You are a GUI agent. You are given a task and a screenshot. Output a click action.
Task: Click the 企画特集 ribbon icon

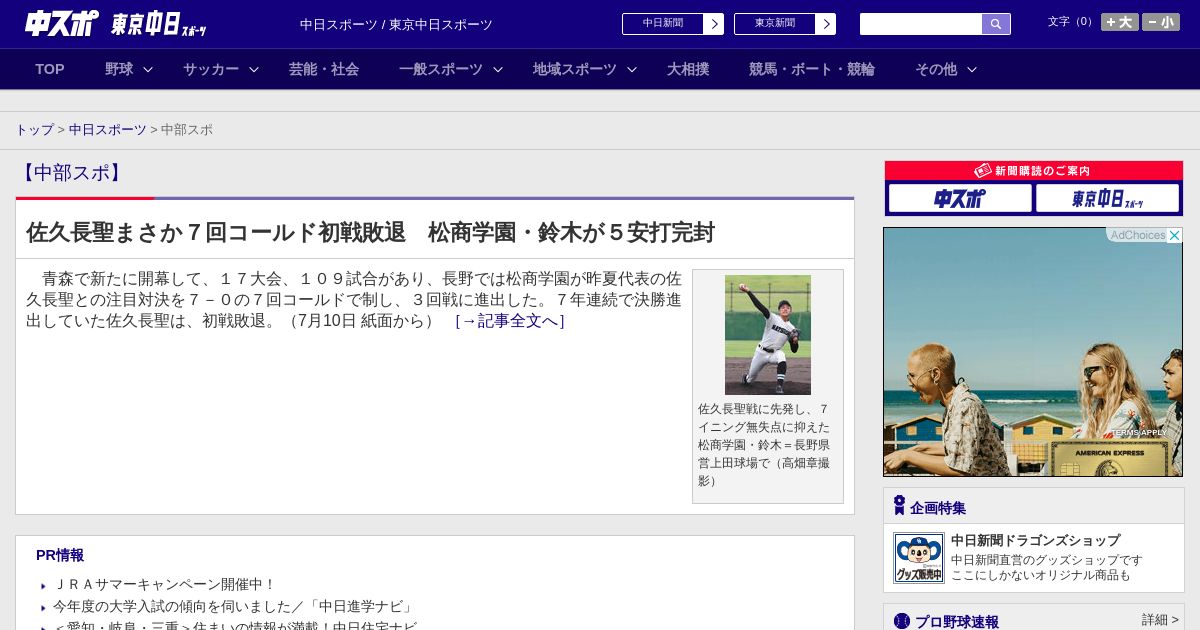[899, 506]
